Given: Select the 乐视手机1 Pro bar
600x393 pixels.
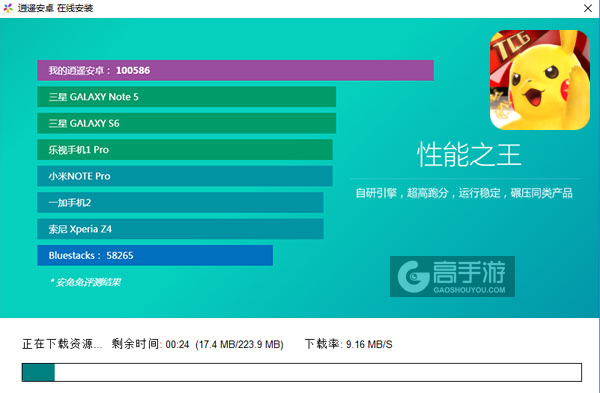Looking at the screenshot, I should click(185, 150).
